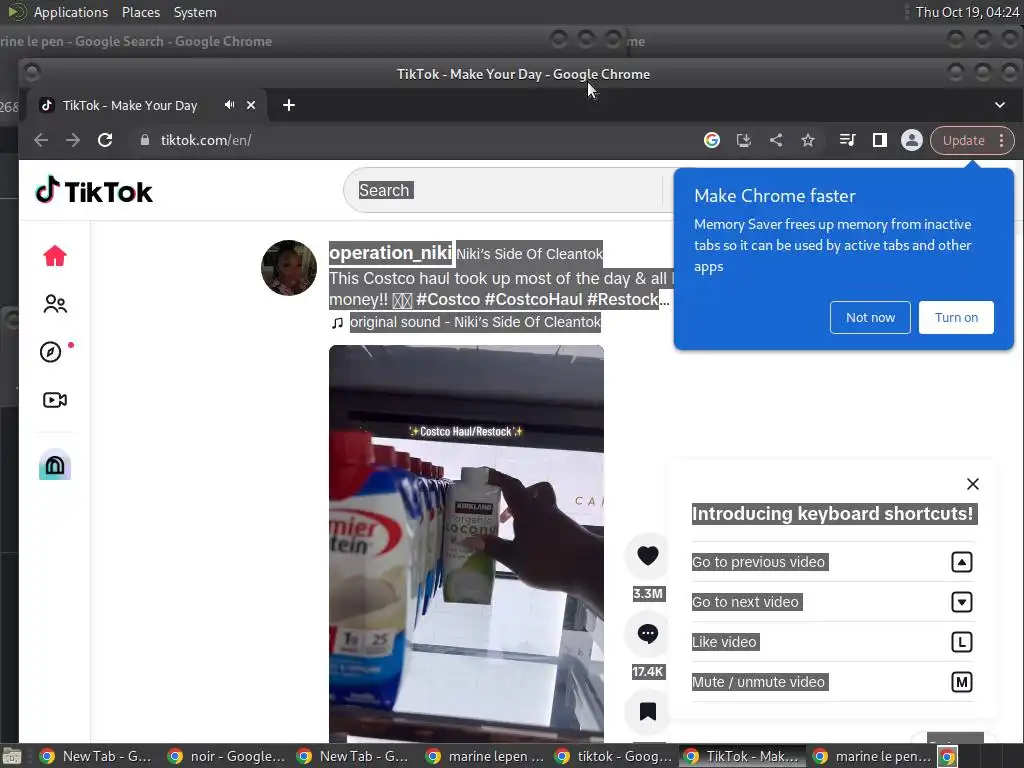Click the 17.4K comments count
The width and height of the screenshot is (1024, 768).
click(x=648, y=671)
